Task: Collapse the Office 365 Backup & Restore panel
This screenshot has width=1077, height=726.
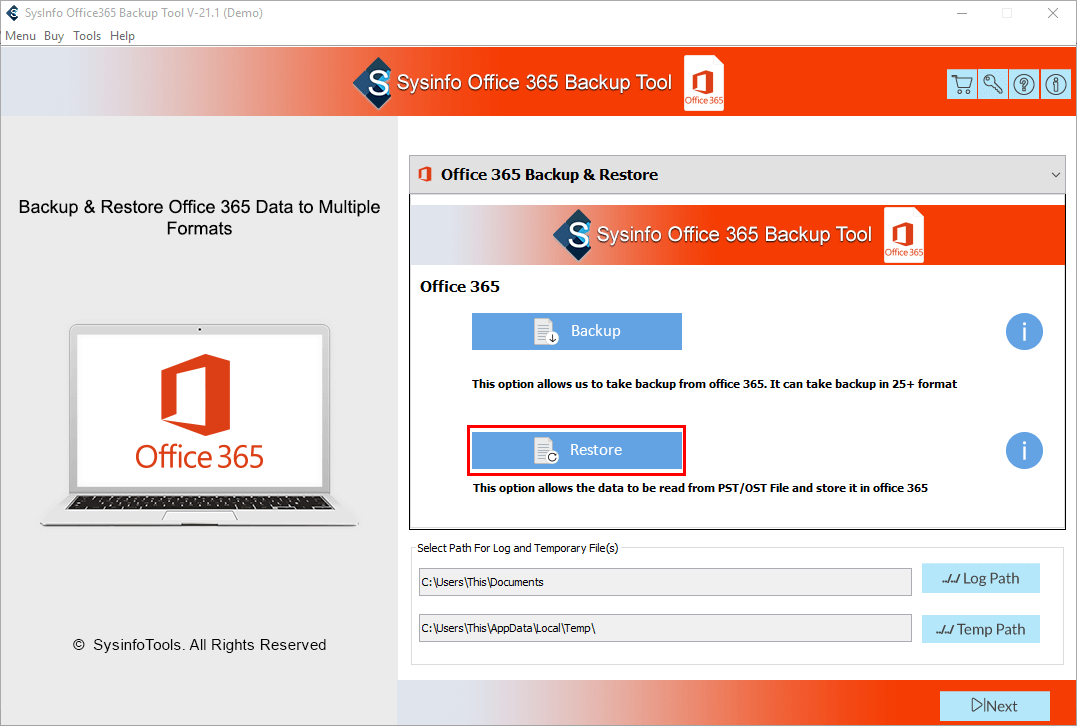Action: coord(1056,175)
